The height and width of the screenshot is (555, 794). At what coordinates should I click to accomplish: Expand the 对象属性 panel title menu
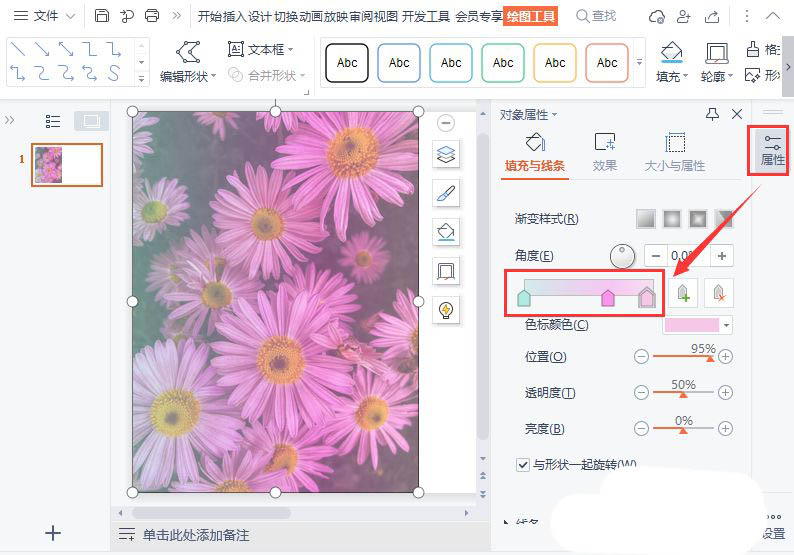click(529, 115)
